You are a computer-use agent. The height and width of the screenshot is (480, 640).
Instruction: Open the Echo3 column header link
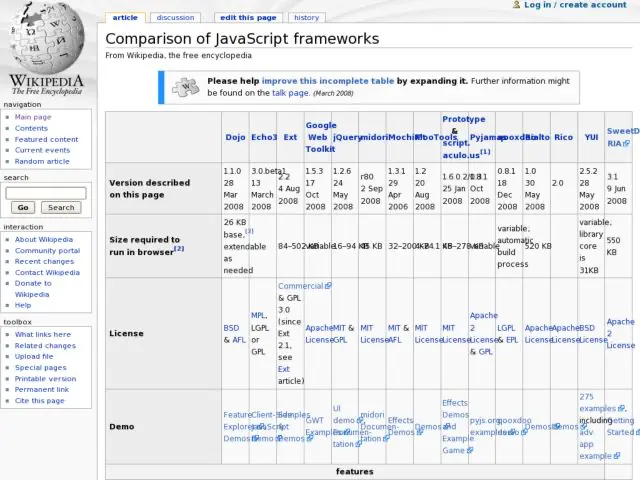264,137
